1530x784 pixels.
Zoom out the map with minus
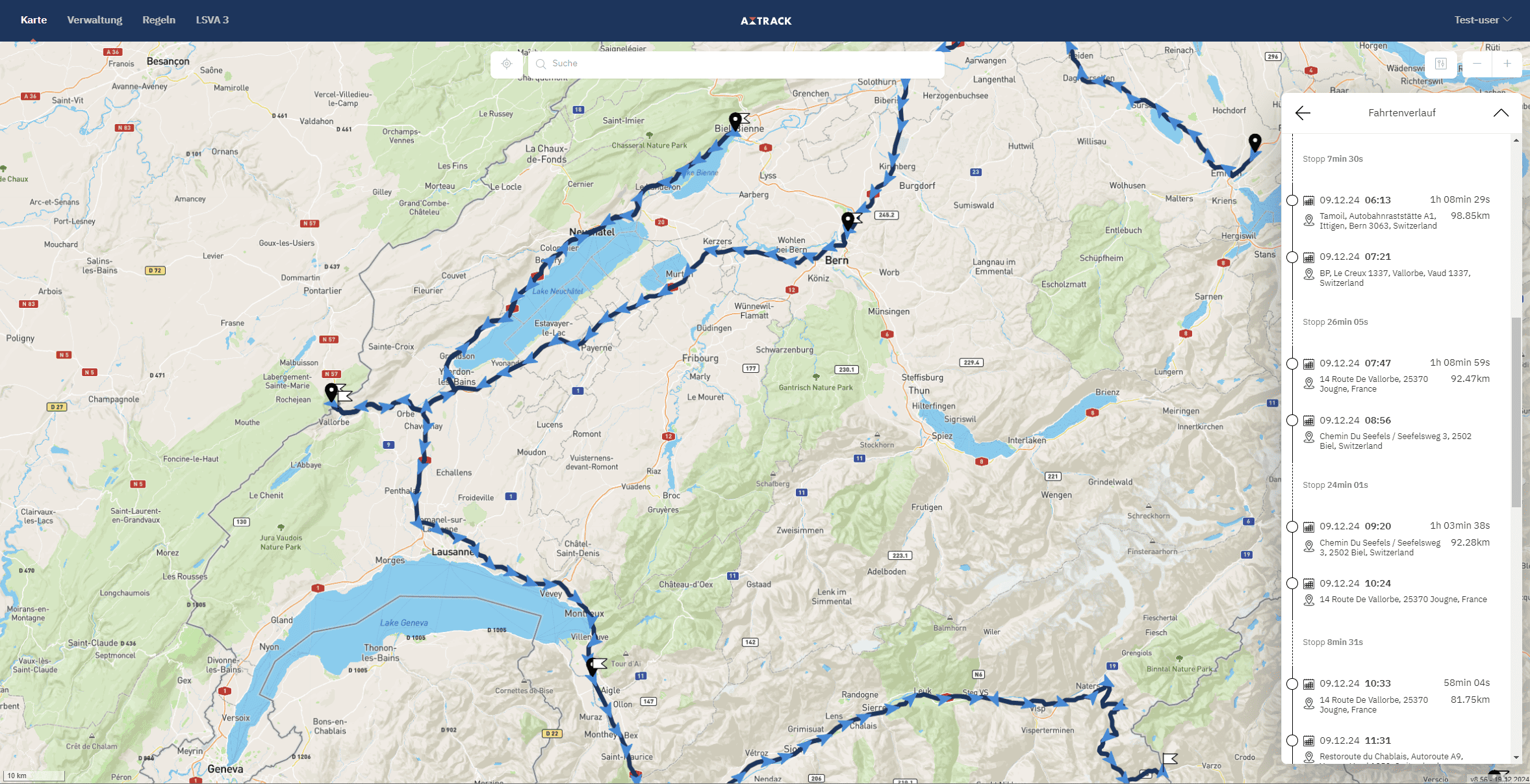tap(1477, 64)
